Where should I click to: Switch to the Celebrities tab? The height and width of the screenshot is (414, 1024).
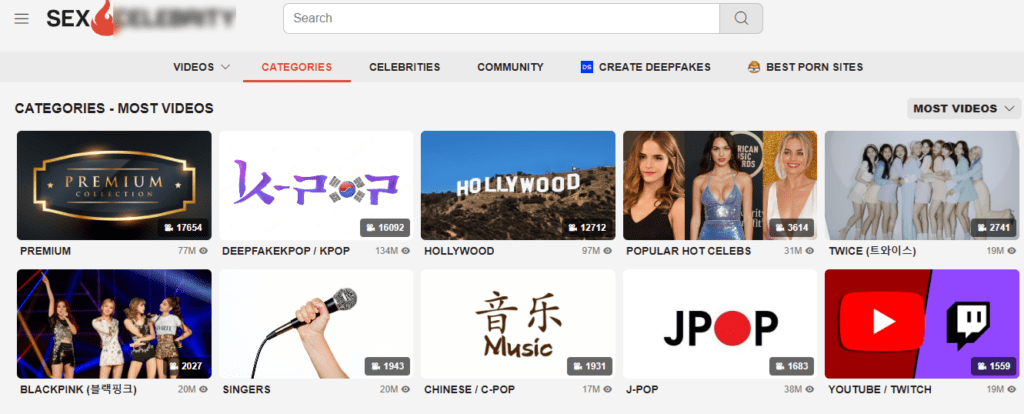tap(404, 67)
